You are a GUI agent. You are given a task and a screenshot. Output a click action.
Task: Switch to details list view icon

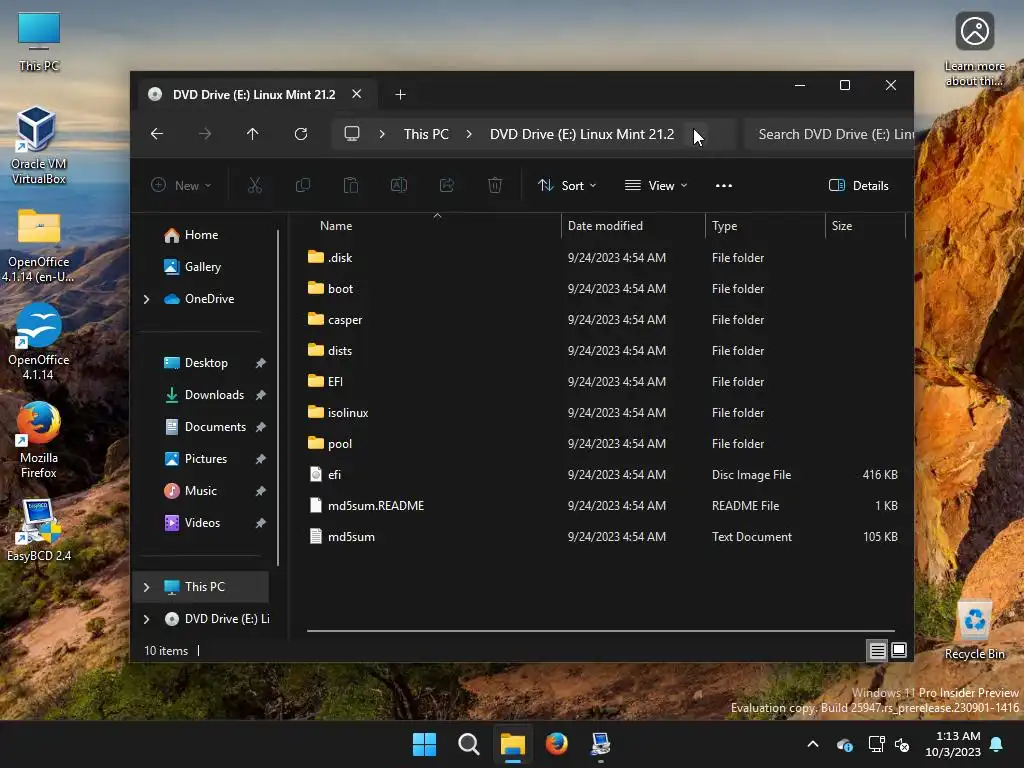pyautogui.click(x=877, y=650)
